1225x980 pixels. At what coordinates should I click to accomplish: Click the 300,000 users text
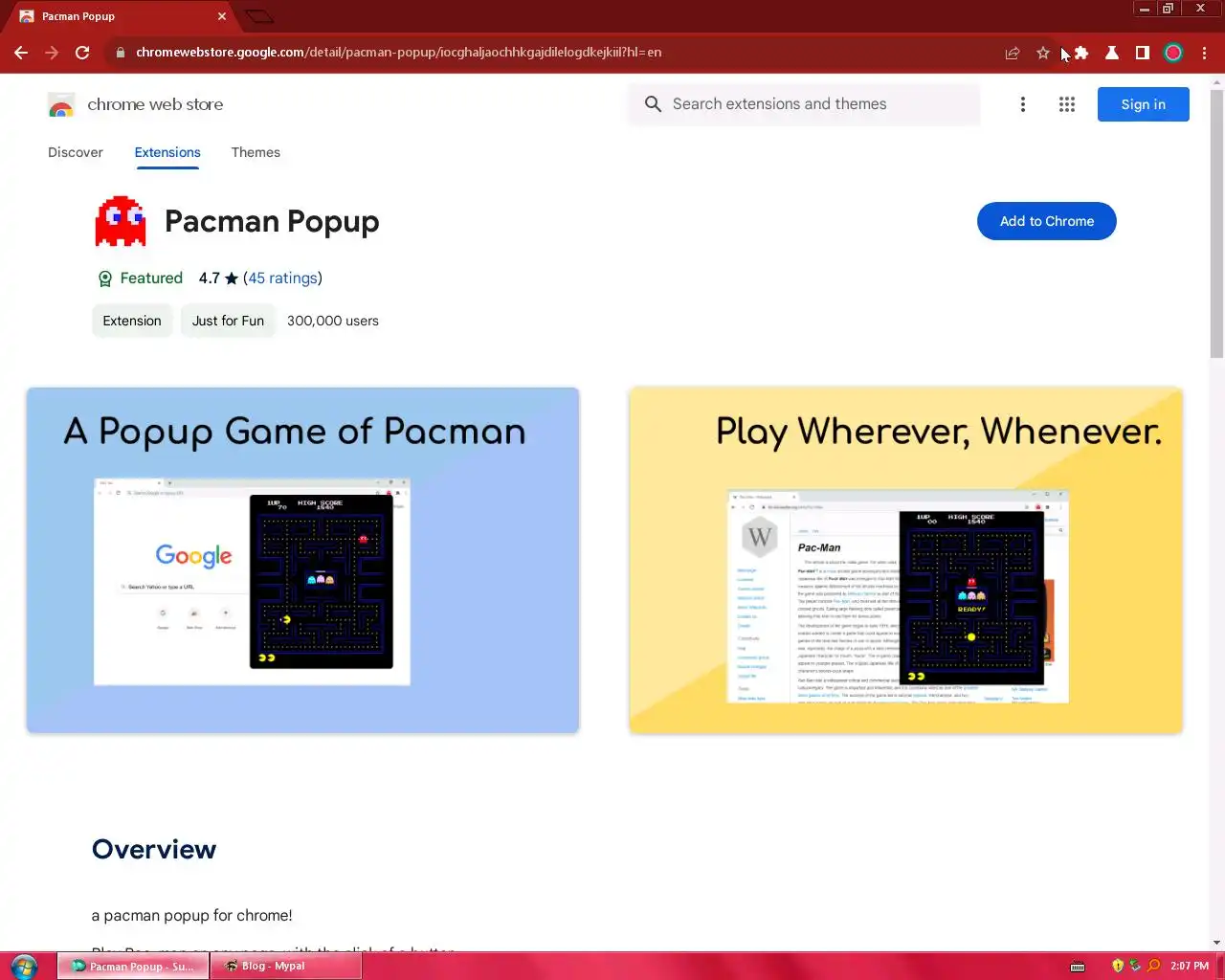333,321
